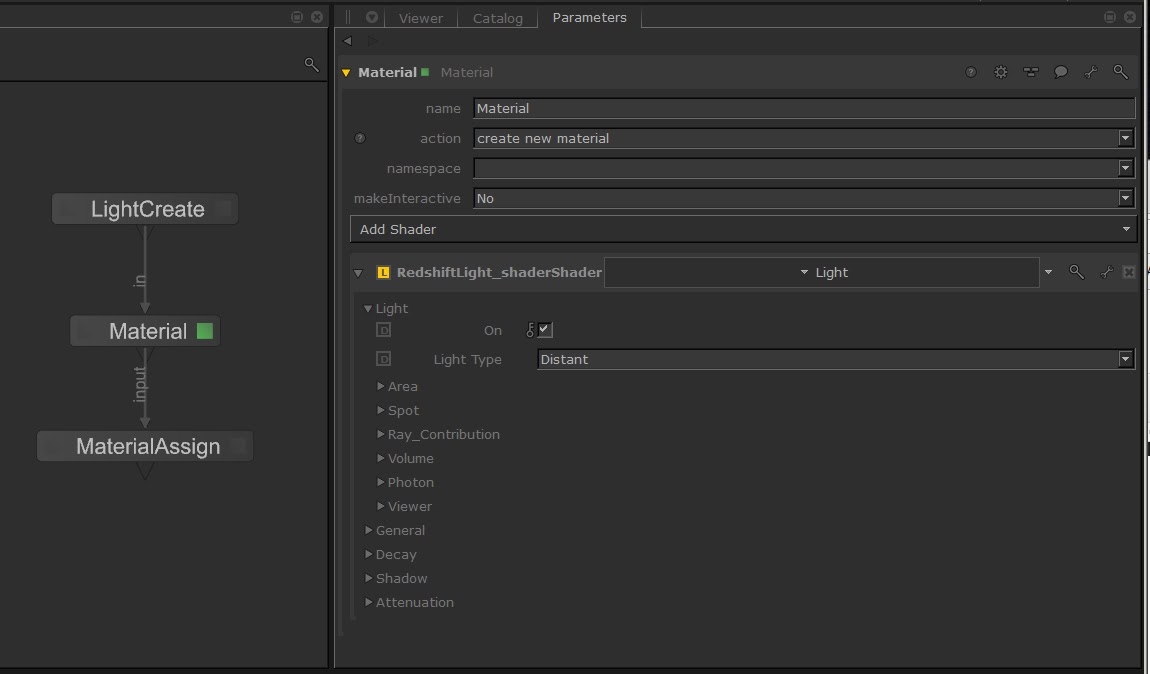This screenshot has width=1150, height=674.
Task: Remove shader using X icon on RedshiftLight row
Action: [x=1129, y=272]
